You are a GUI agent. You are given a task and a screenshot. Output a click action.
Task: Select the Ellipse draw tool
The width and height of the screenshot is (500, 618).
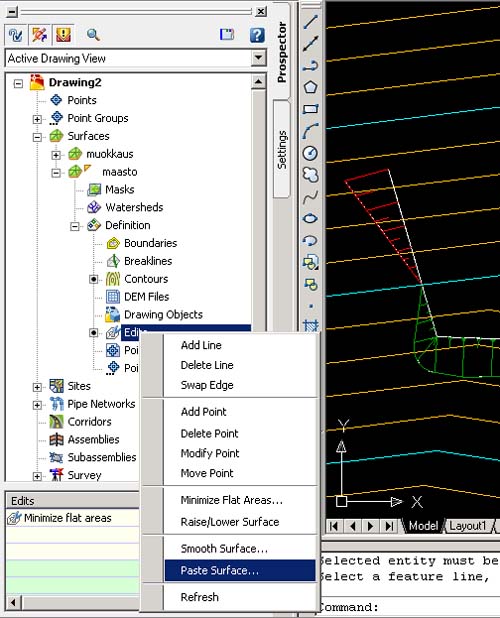coord(310,218)
